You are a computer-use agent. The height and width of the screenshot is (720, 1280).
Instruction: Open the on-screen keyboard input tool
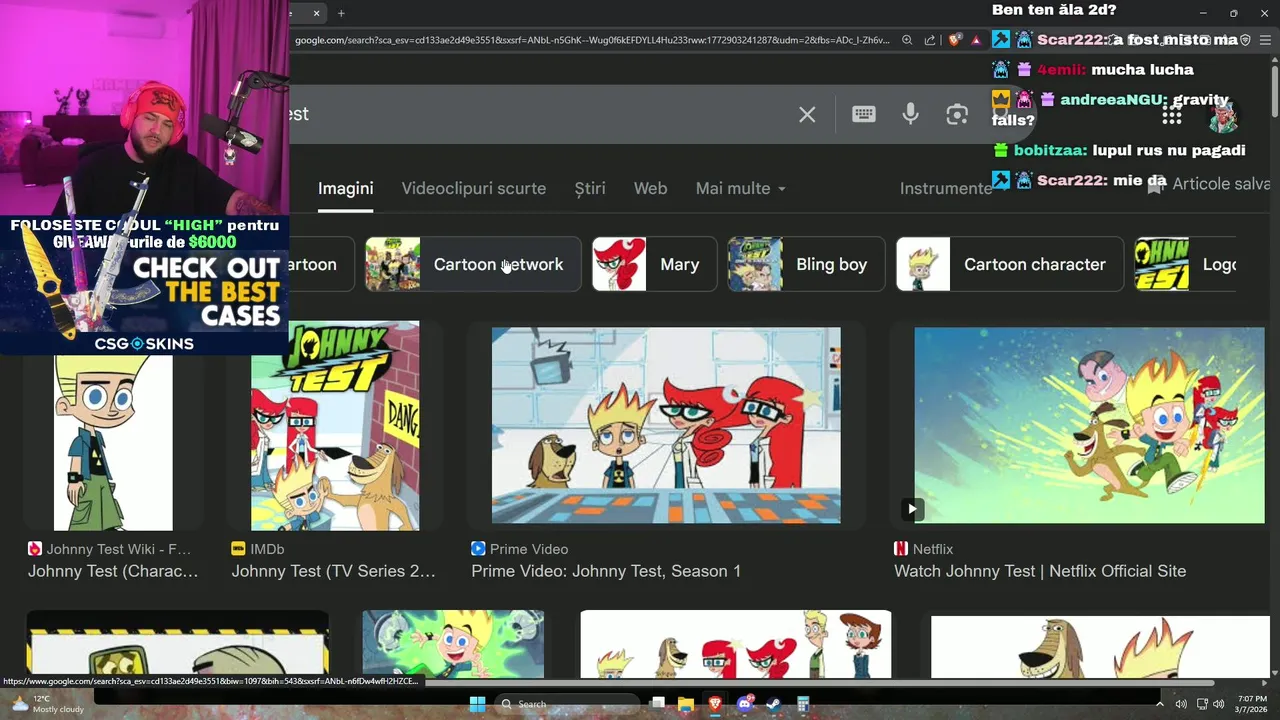point(864,114)
